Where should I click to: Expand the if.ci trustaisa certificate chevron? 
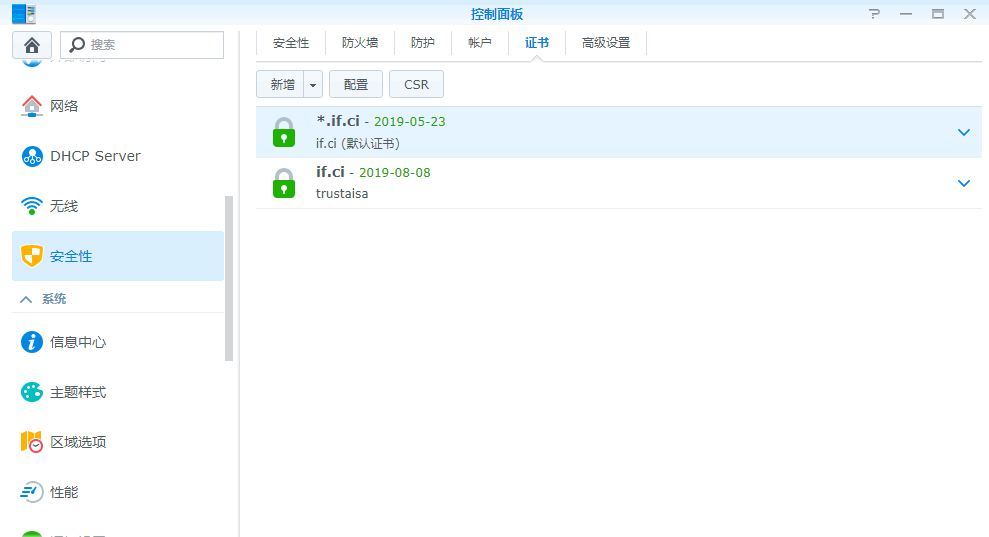(x=964, y=184)
